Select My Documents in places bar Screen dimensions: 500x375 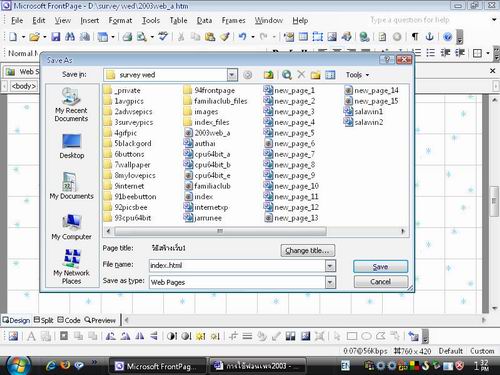[71, 186]
